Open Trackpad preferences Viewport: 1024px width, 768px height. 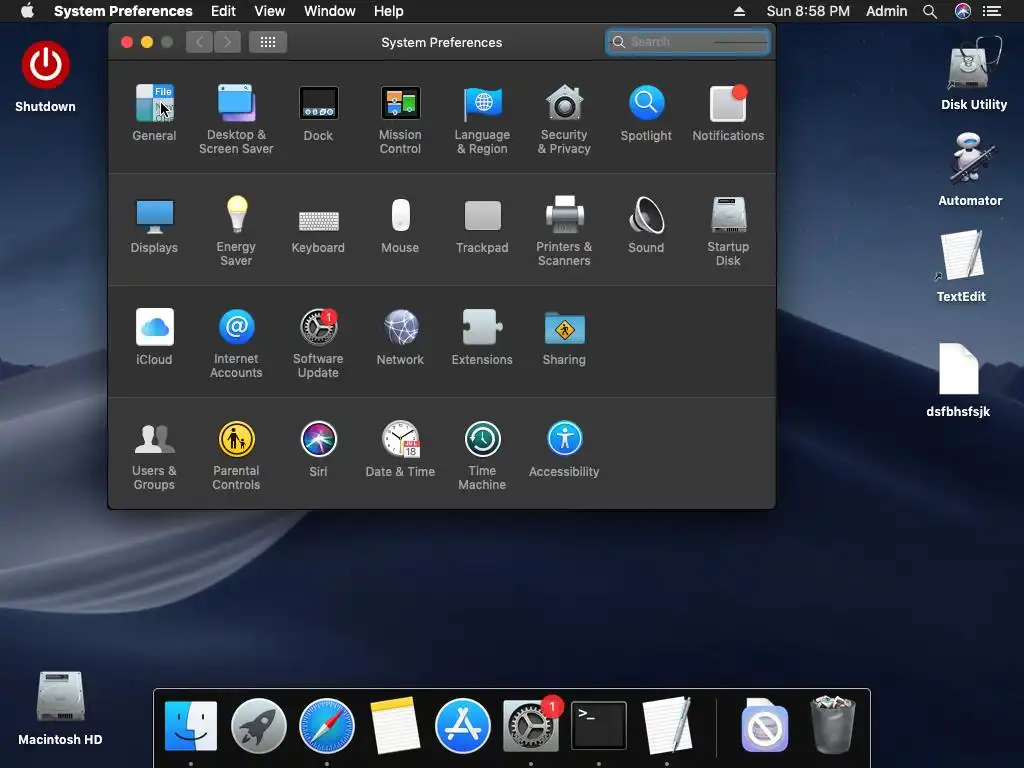[x=482, y=225]
